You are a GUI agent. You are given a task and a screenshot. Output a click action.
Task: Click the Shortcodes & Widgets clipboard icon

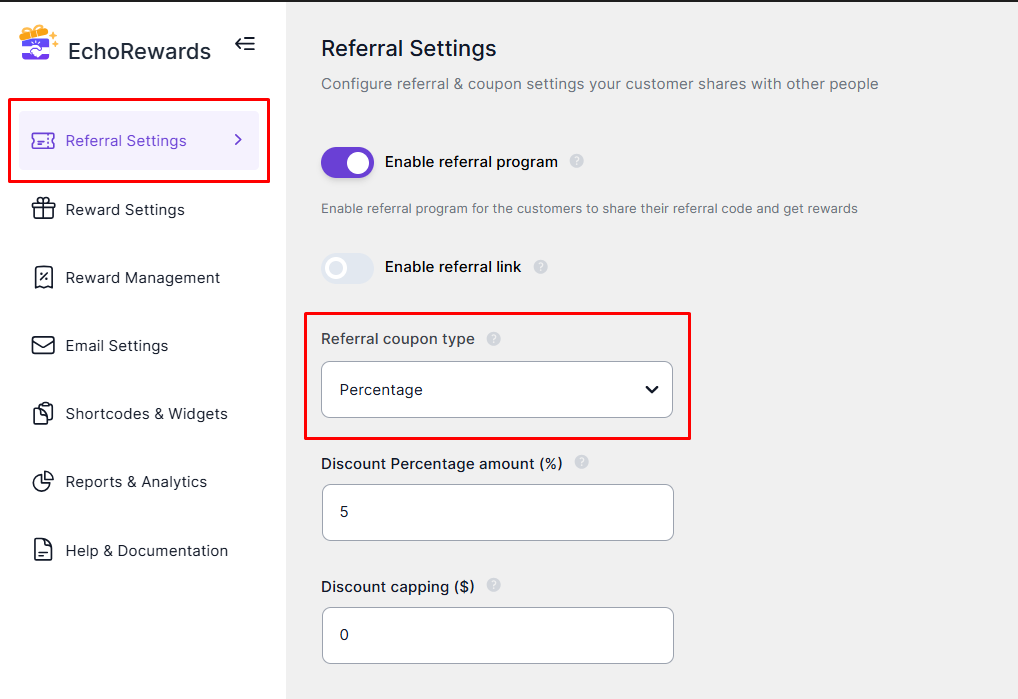tap(43, 413)
